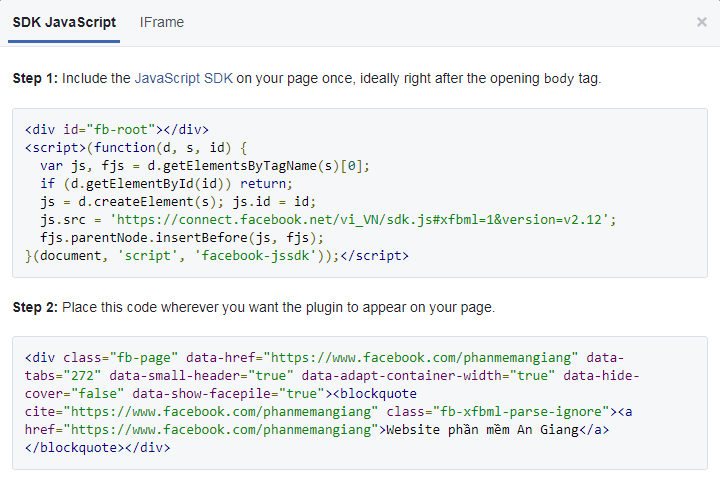The height and width of the screenshot is (492, 721).
Task: Click the text 'facebook-jssdk' in closing script line
Action: (255, 256)
